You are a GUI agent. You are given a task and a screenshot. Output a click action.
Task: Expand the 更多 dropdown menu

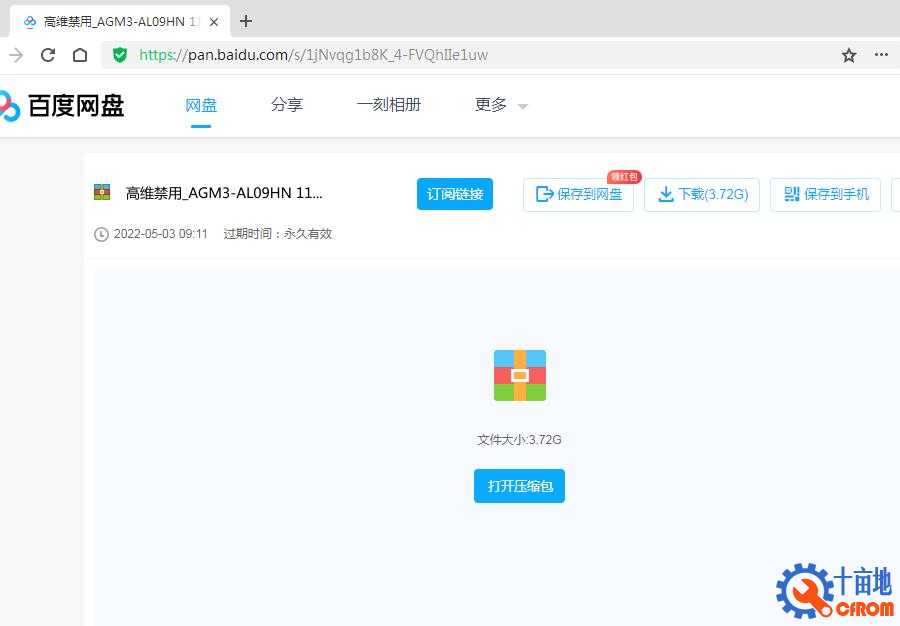pos(500,105)
